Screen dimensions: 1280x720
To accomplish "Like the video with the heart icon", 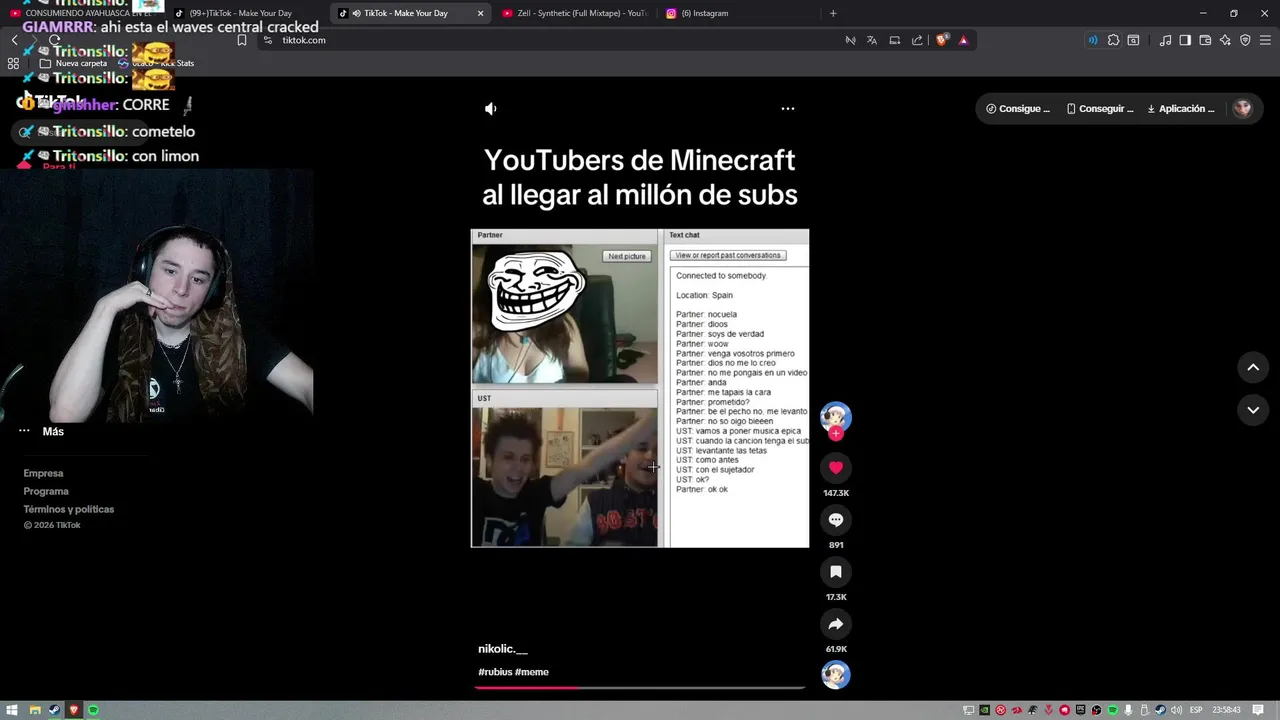I will (x=836, y=467).
